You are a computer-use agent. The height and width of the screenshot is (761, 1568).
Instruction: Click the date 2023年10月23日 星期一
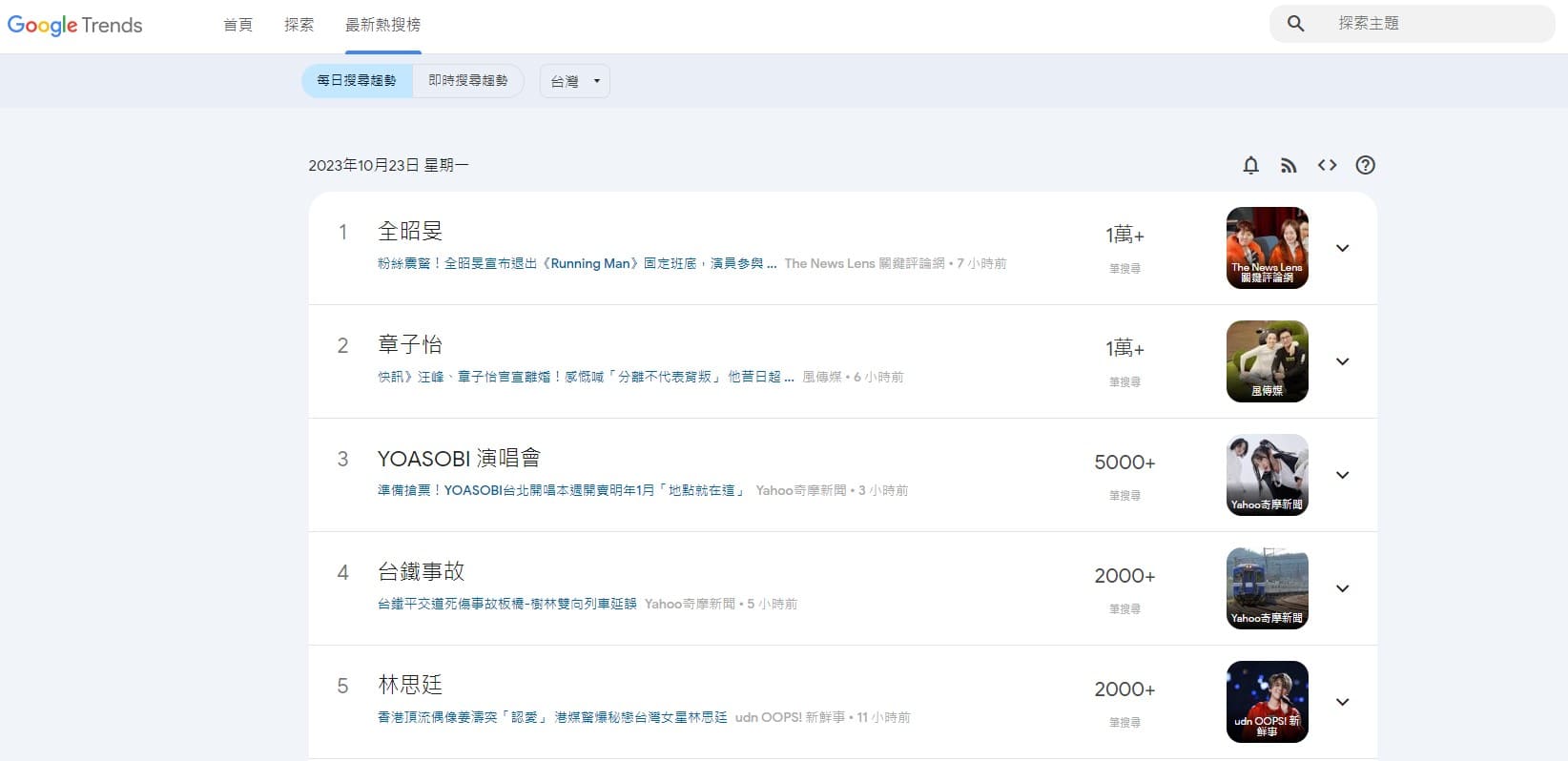(x=388, y=166)
